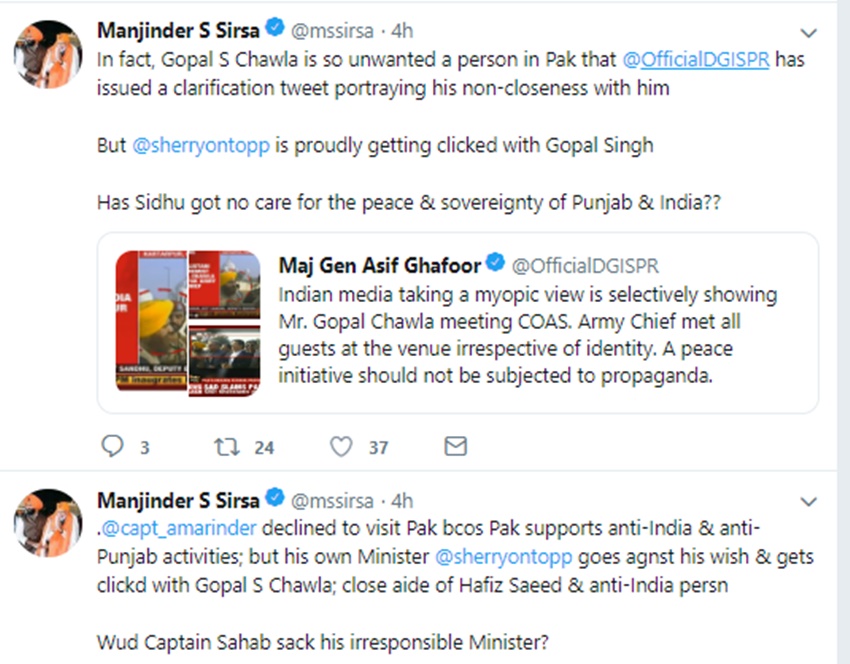850x664 pixels.
Task: Open the quoted tweet's news image thumbnail
Action: (x=188, y=320)
